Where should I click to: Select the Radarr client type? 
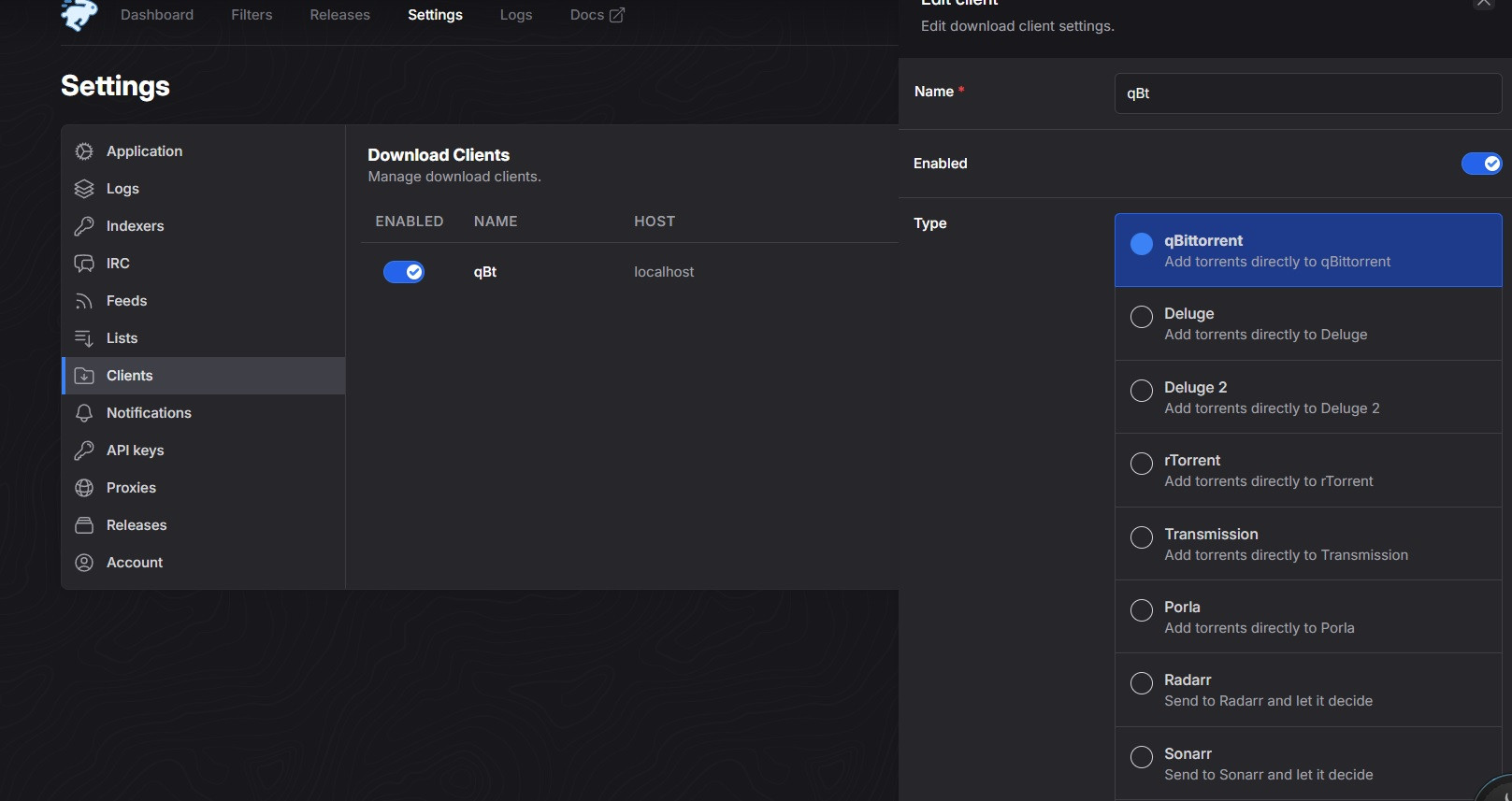1308,690
